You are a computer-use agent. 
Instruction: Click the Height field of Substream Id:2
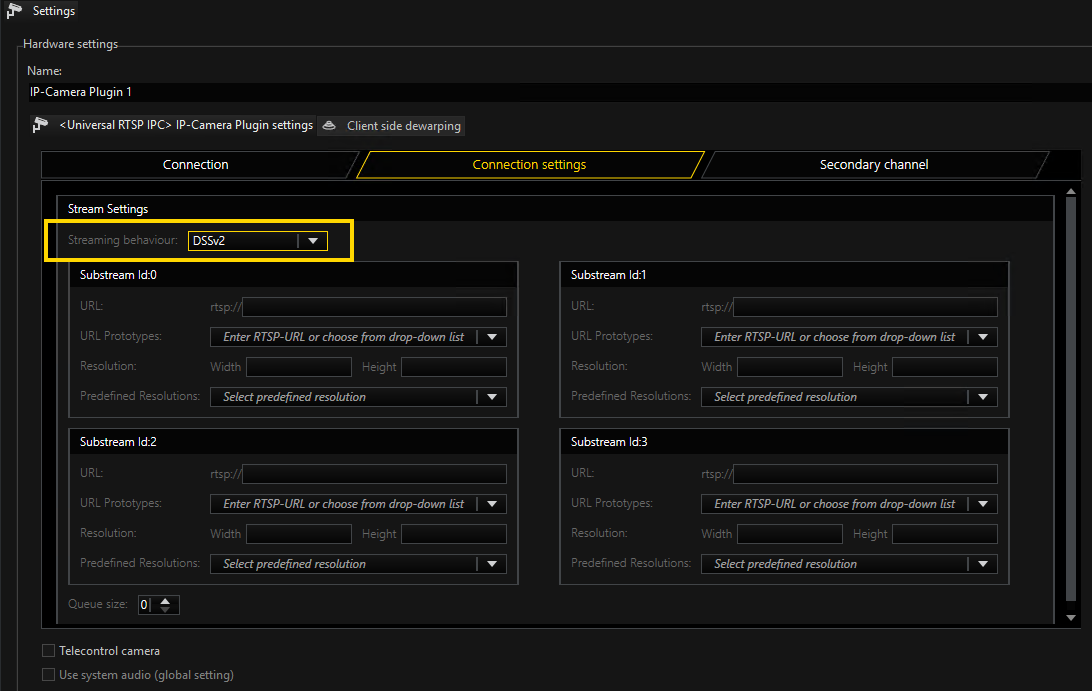454,534
